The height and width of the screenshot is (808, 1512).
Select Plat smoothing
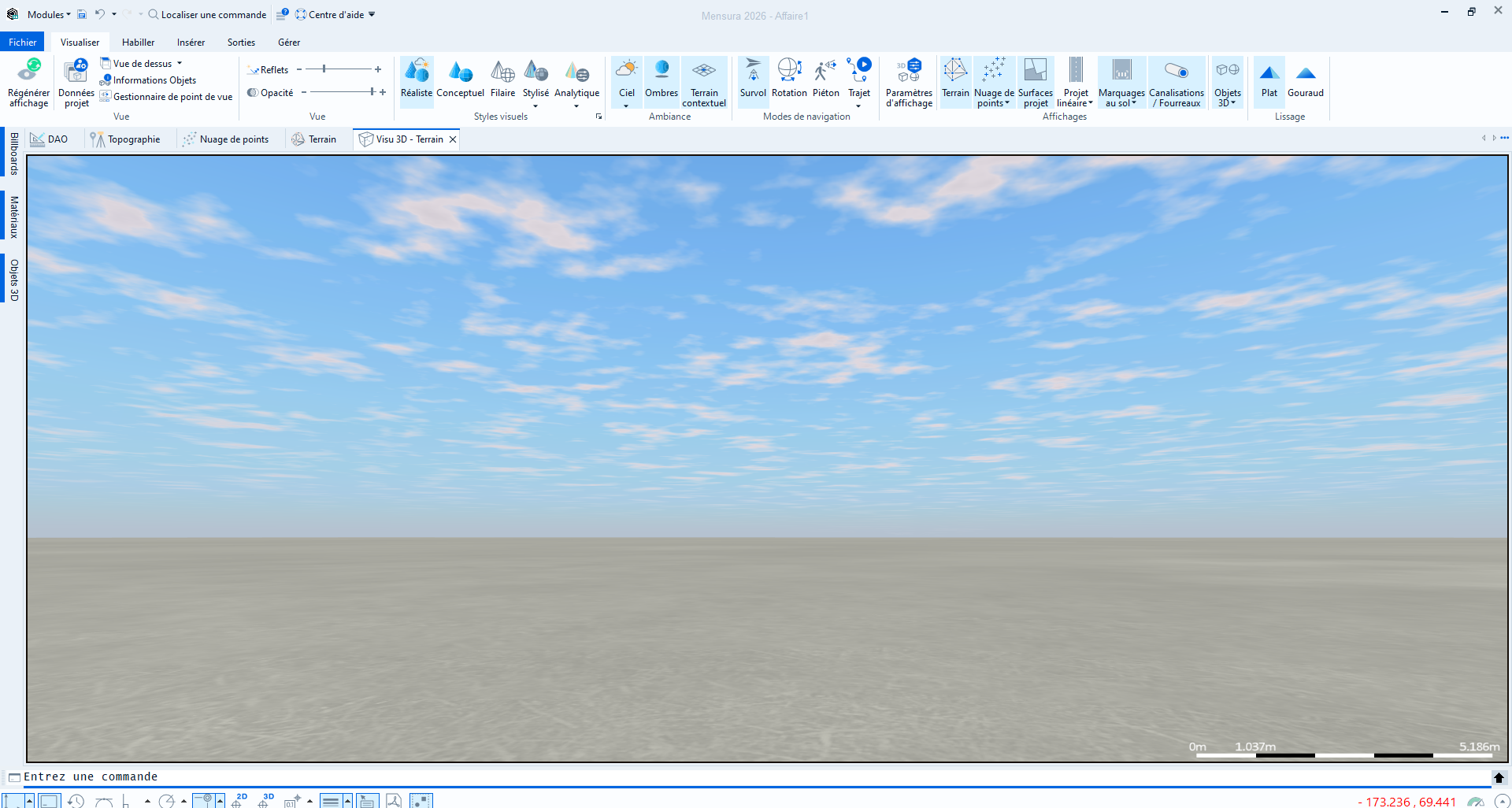tap(1269, 82)
